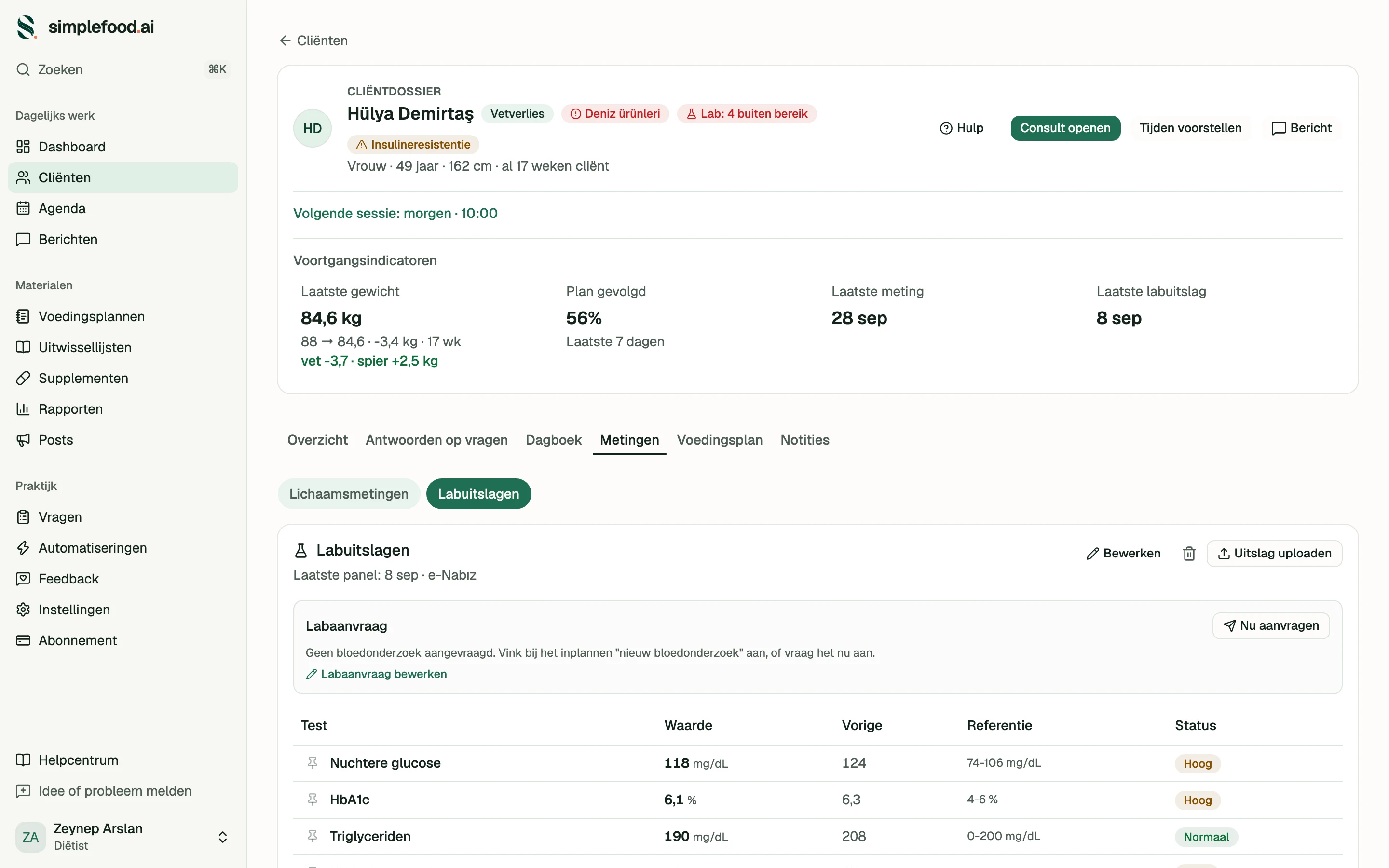Go to the Voedingsplan tab
The width and height of the screenshot is (1389, 868).
coord(720,440)
